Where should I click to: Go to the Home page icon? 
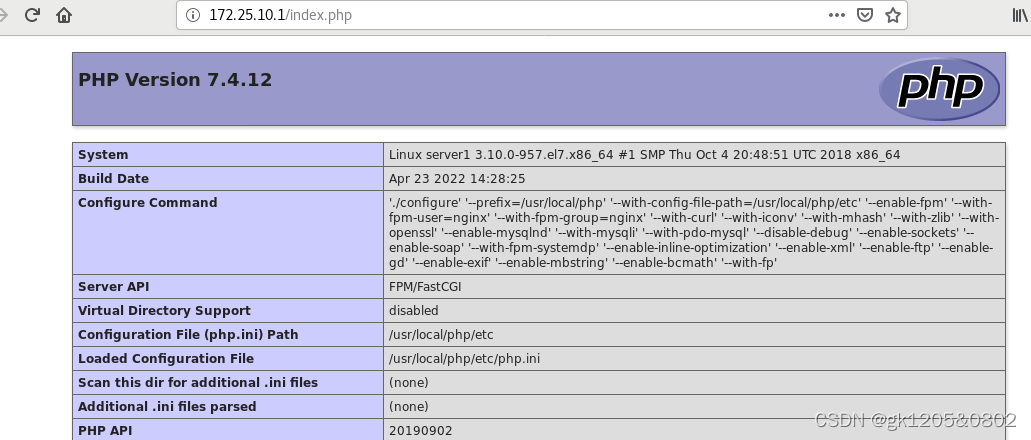[x=64, y=14]
